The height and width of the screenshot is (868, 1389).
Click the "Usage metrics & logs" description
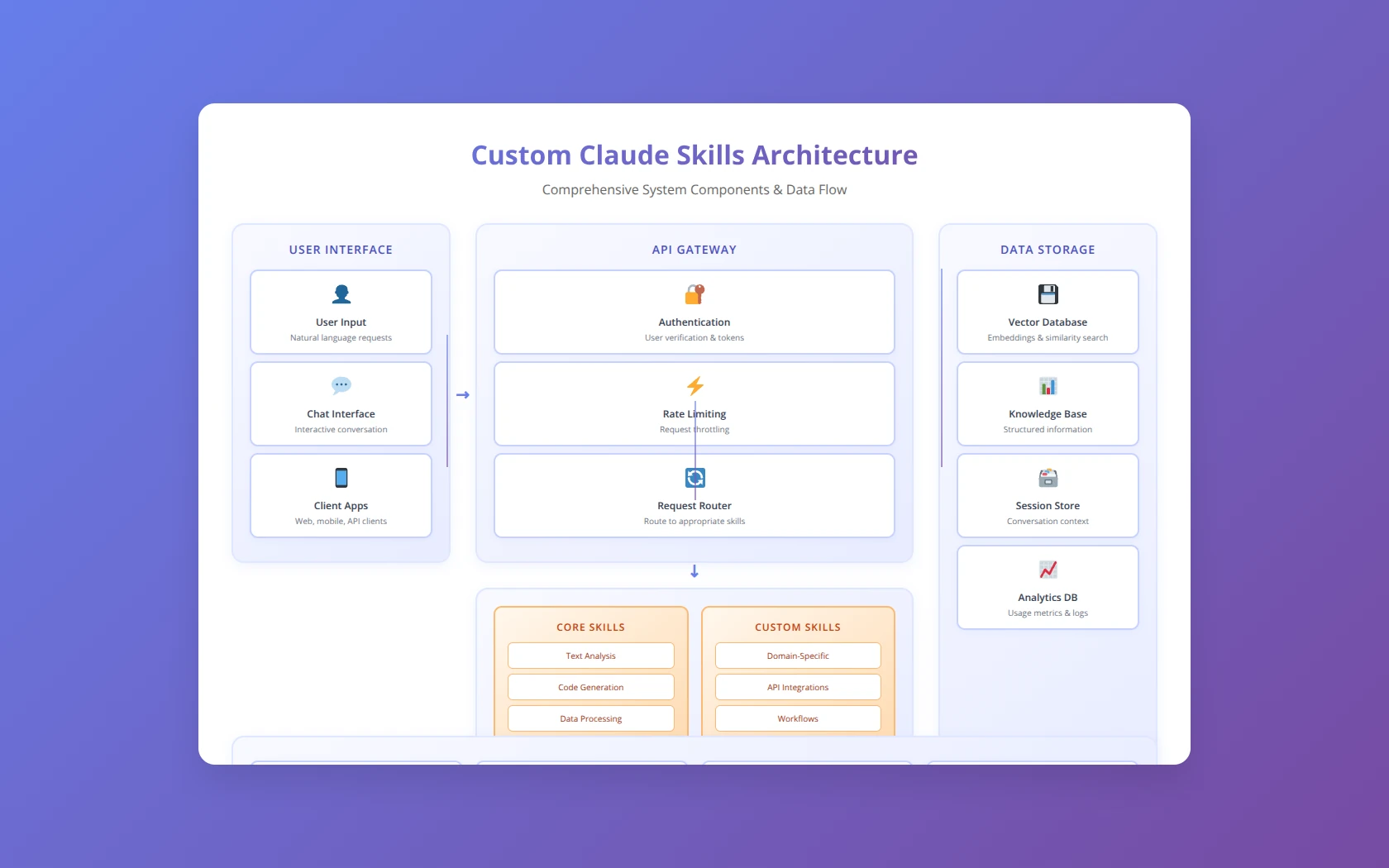coord(1048,613)
